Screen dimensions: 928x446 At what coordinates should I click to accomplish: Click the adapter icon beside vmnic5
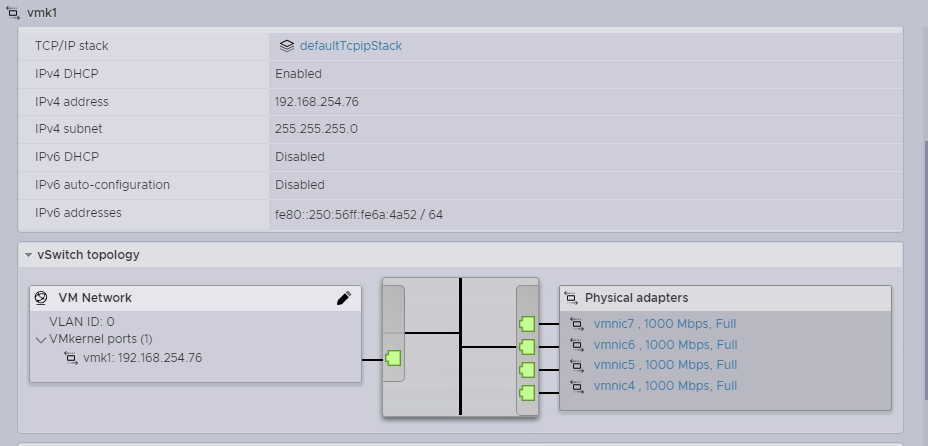pos(577,365)
